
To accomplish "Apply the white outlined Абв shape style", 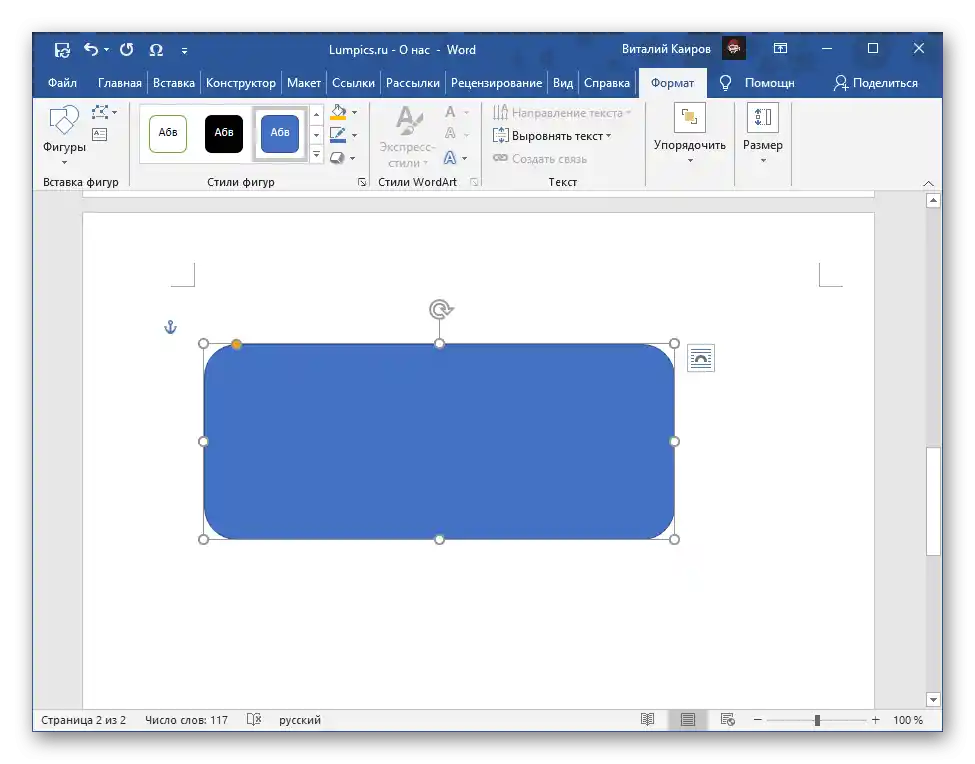I will [168, 133].
